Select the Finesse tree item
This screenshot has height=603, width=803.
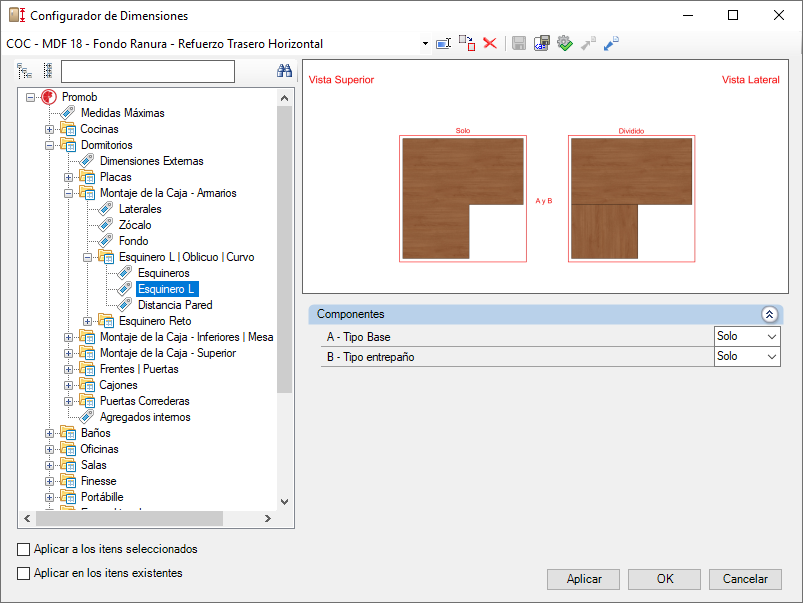pos(98,481)
